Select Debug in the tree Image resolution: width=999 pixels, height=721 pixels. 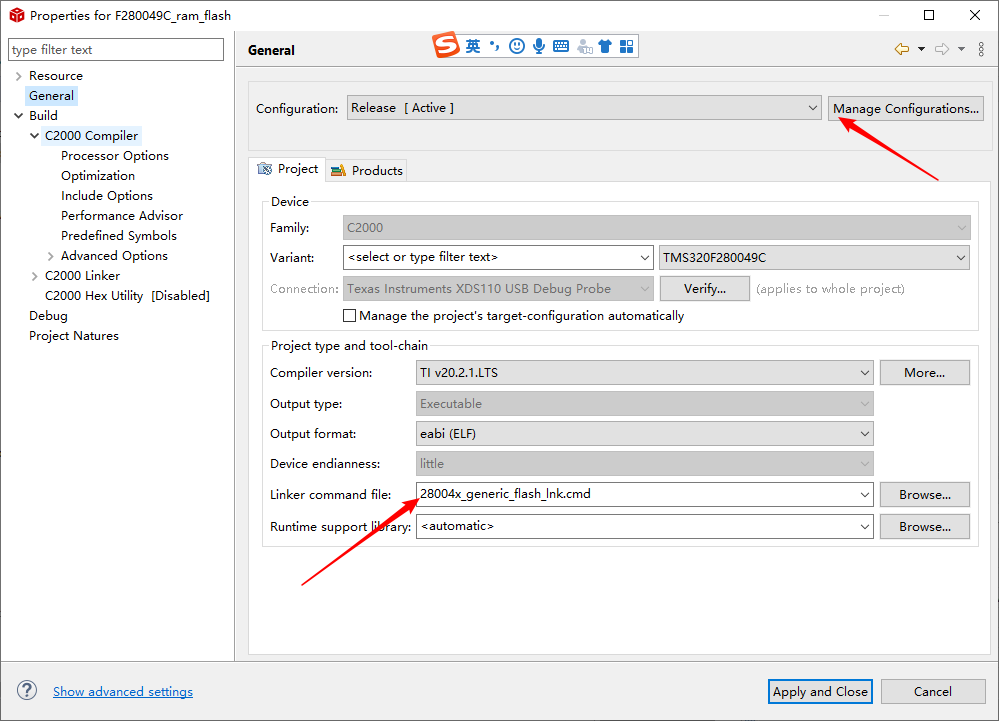(48, 316)
